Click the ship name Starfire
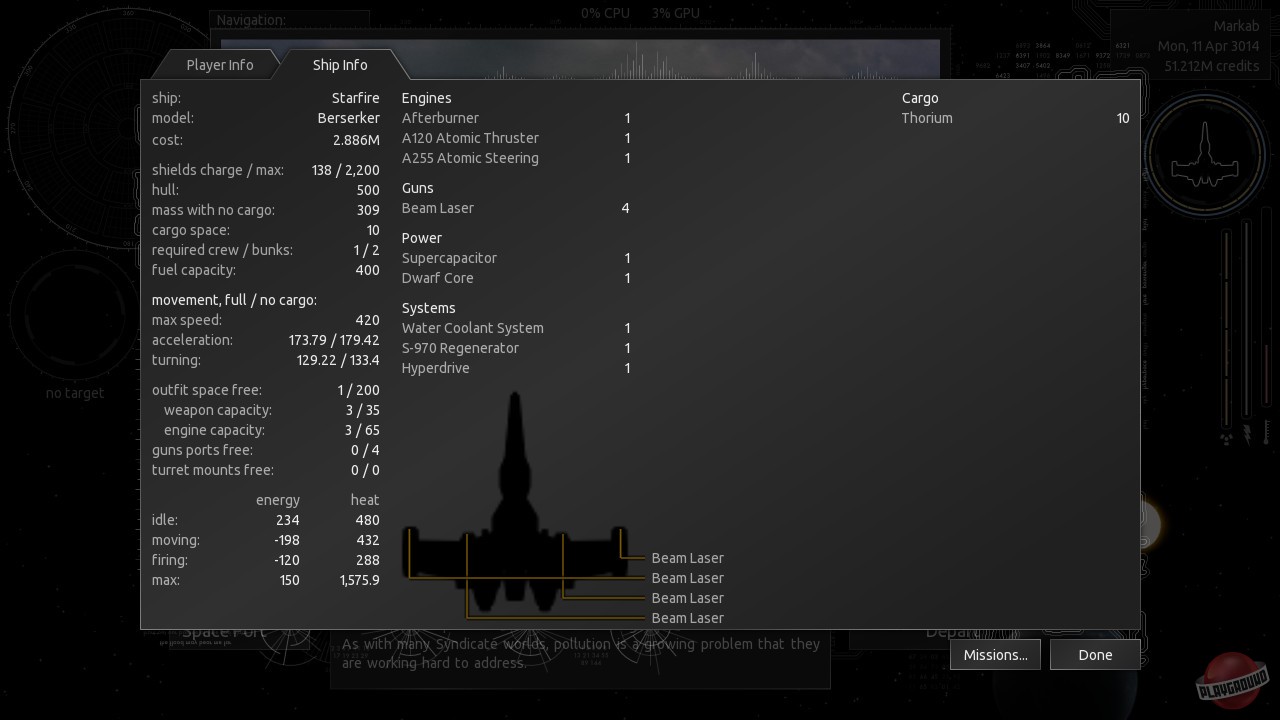The width and height of the screenshot is (1280, 720). [x=355, y=98]
